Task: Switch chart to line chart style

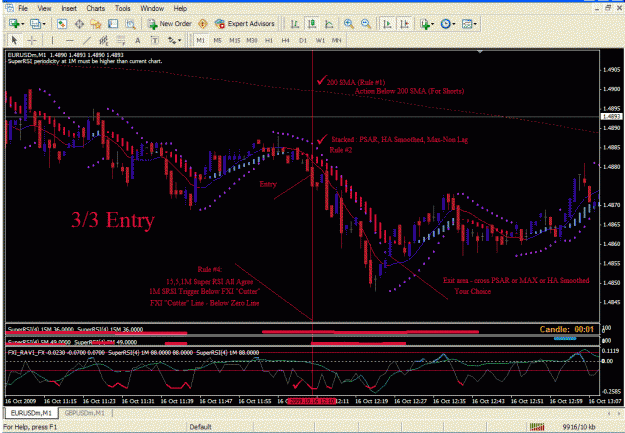Action: (329, 24)
